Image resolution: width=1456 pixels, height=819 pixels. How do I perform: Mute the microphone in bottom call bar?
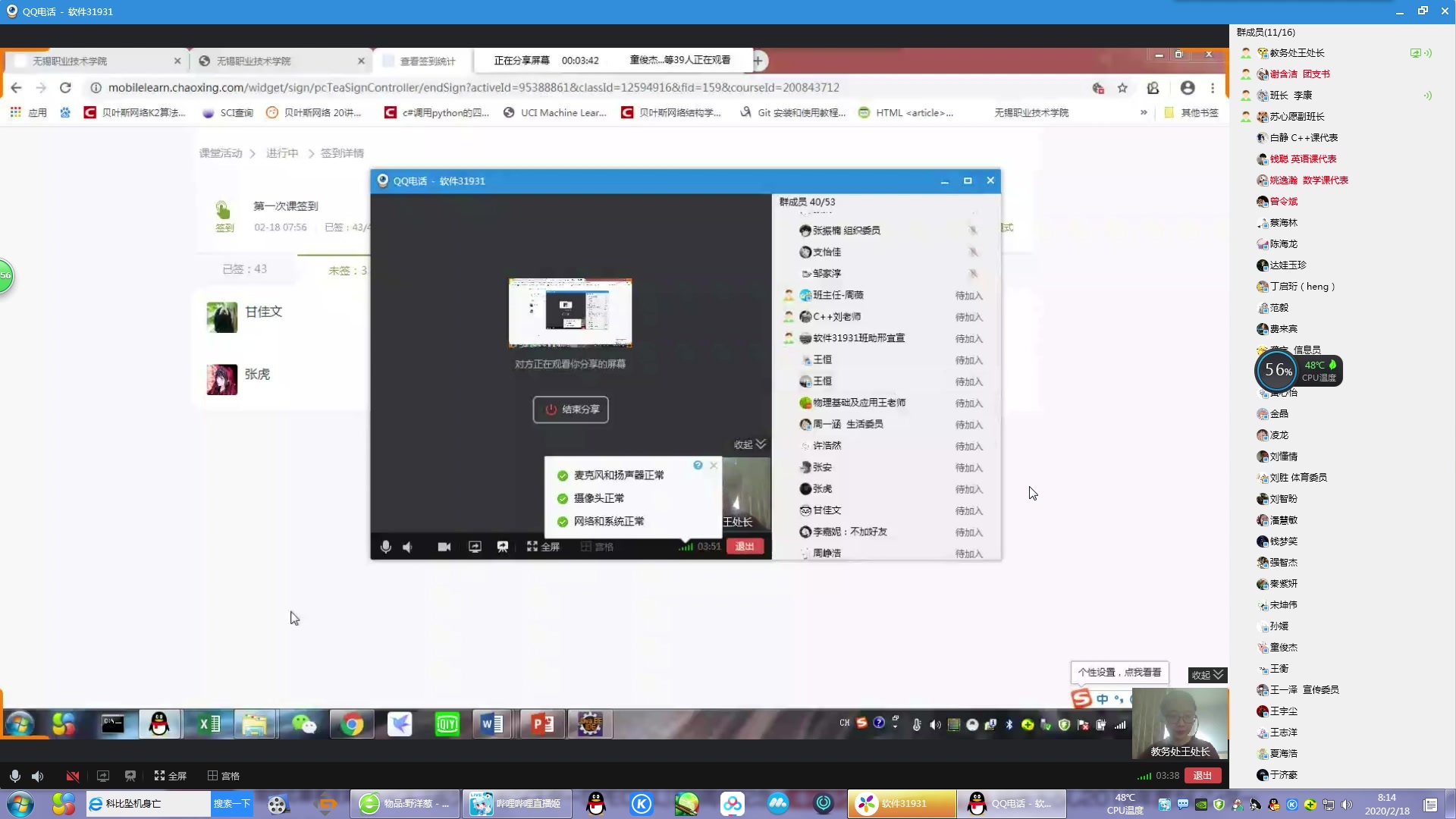click(x=14, y=776)
